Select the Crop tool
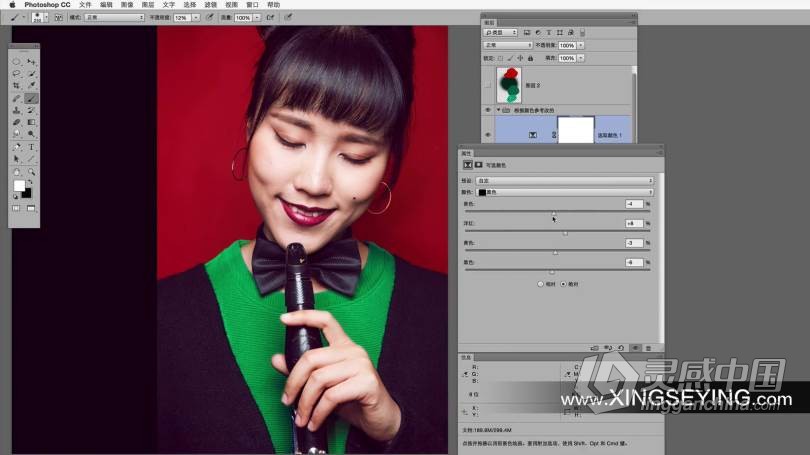Image resolution: width=810 pixels, height=455 pixels. (x=17, y=86)
